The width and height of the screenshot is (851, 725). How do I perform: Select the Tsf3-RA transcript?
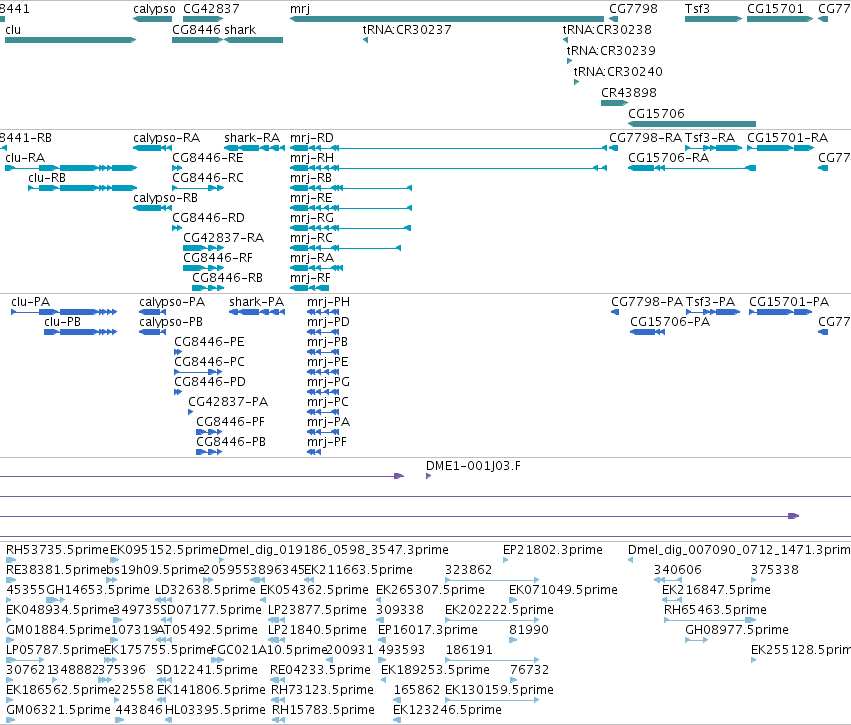pyautogui.click(x=713, y=148)
